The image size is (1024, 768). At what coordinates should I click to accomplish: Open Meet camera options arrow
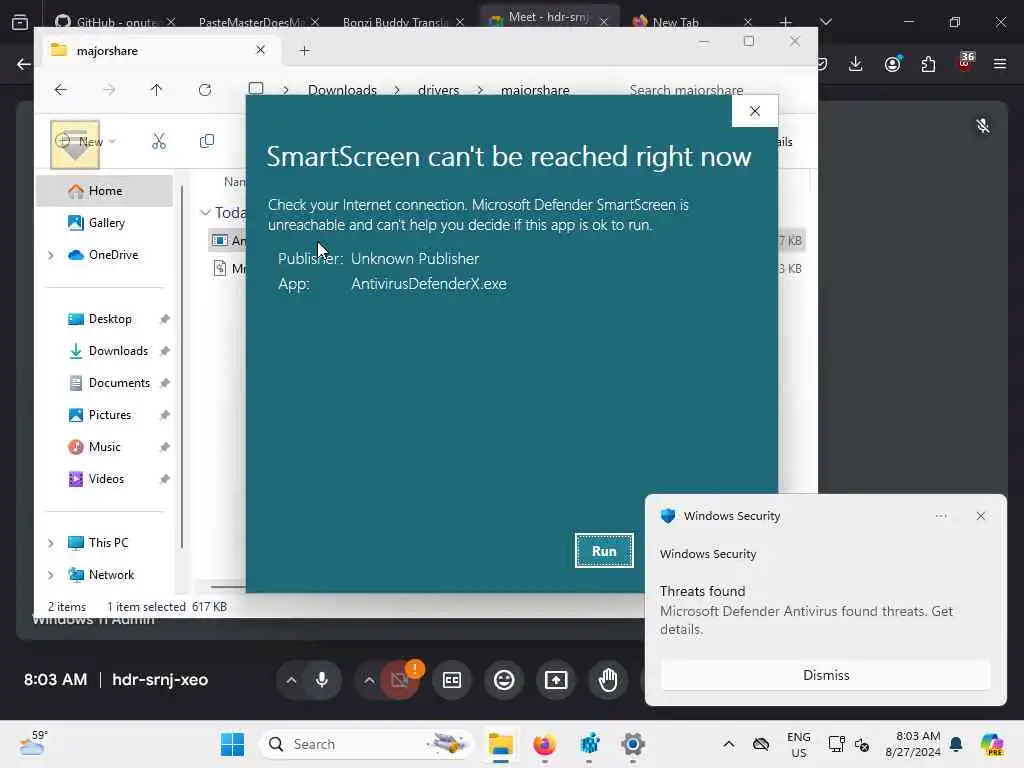point(369,680)
